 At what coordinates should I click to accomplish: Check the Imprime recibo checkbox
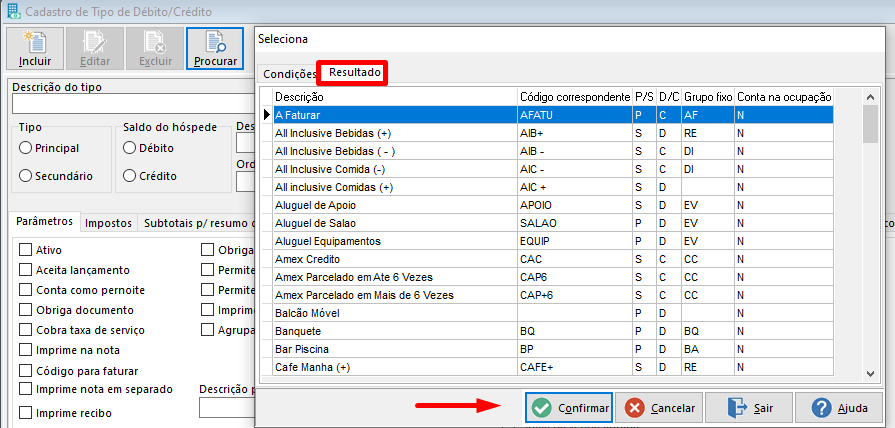point(25,413)
